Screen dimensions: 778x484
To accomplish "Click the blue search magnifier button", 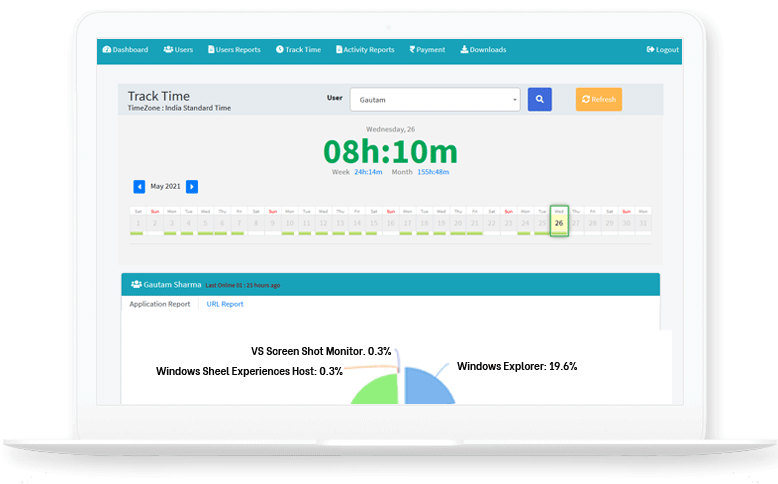I will click(x=539, y=99).
